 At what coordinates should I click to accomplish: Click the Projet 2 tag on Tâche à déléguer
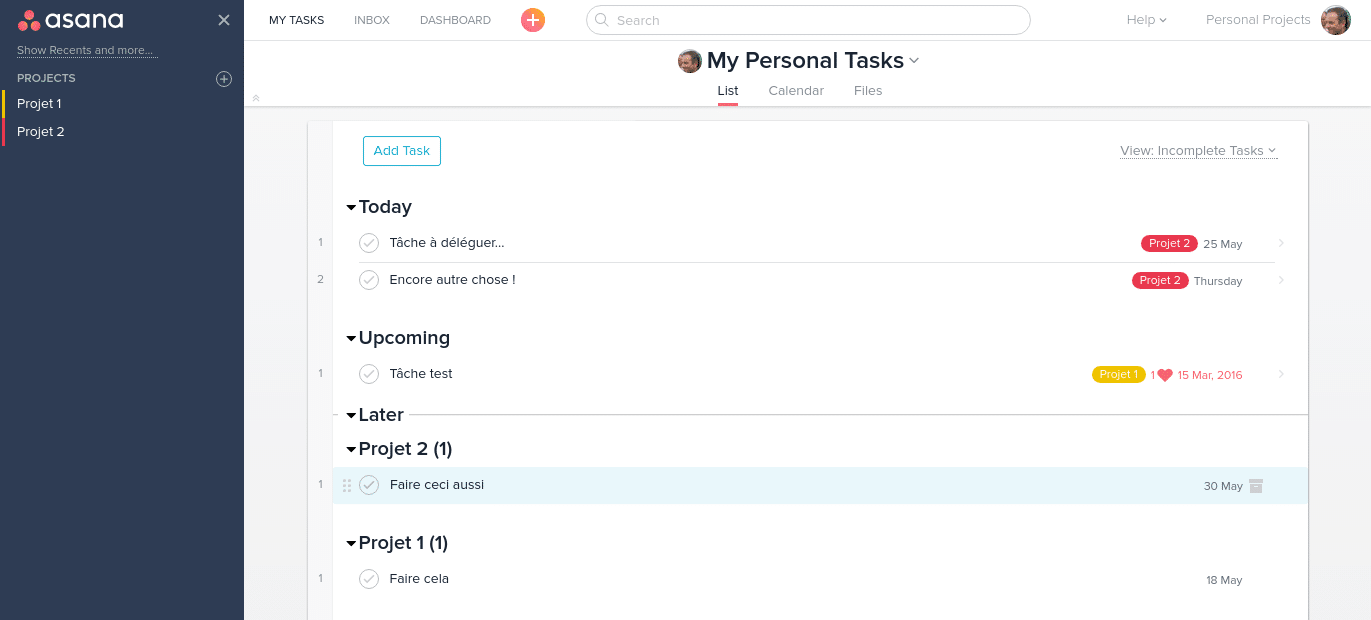coord(1169,244)
